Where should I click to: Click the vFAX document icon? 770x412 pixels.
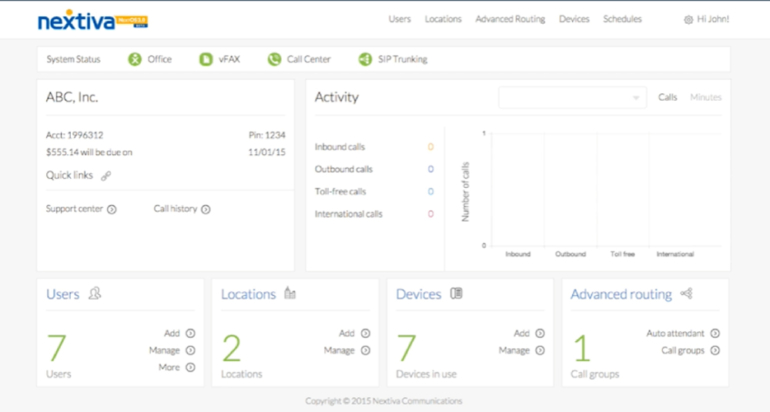coord(206,59)
